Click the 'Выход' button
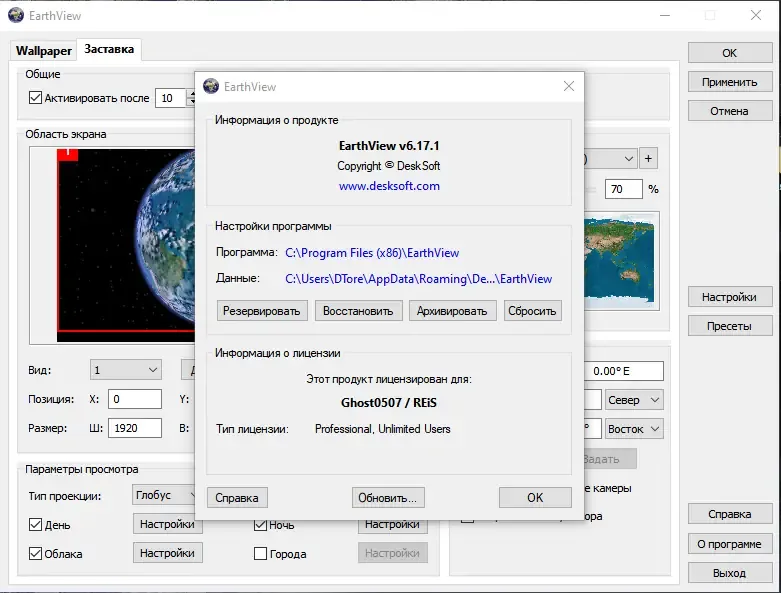 click(x=730, y=573)
